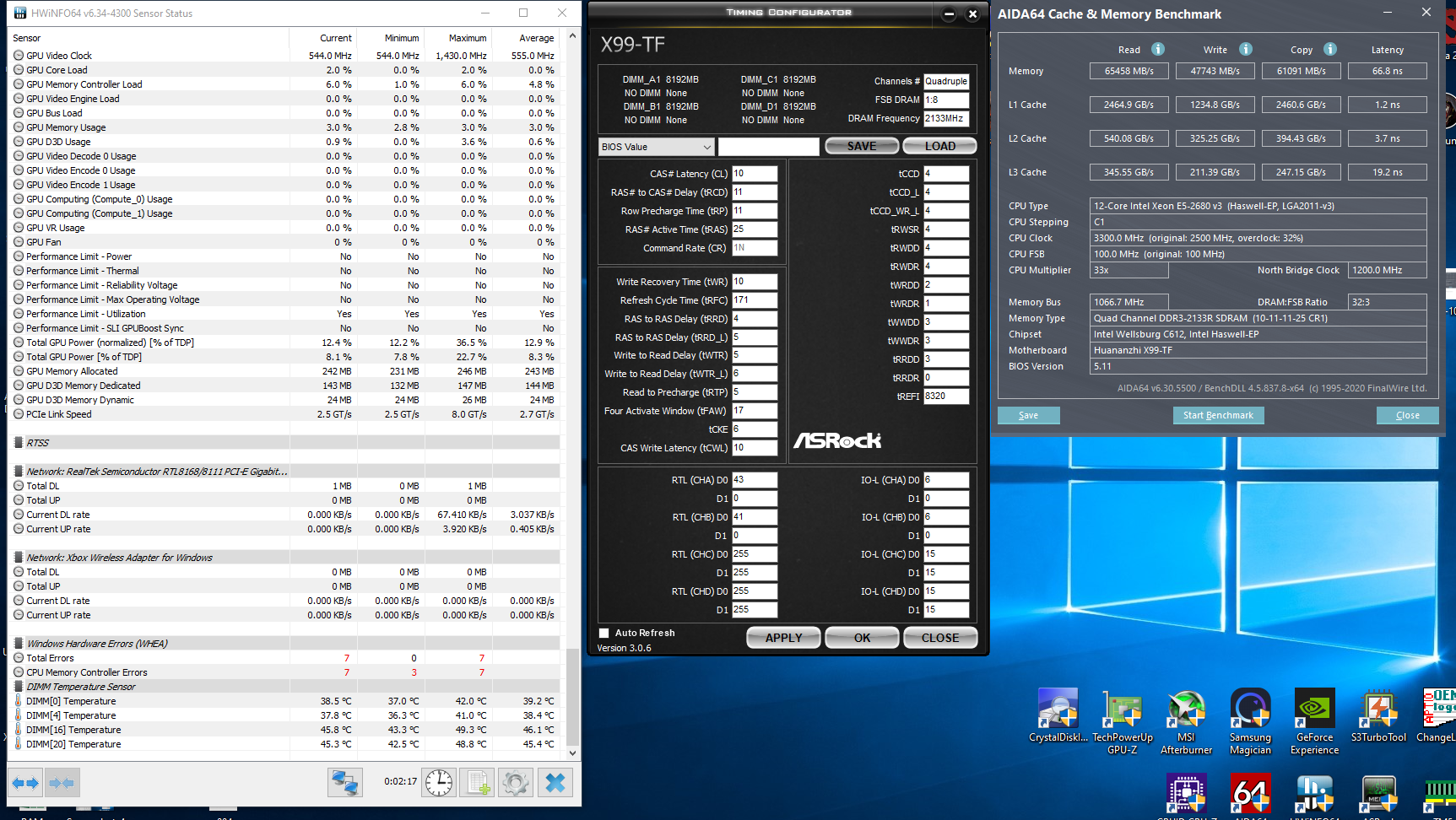
Task: Click the Total GPU Power (normalized) row
Action: (284, 343)
